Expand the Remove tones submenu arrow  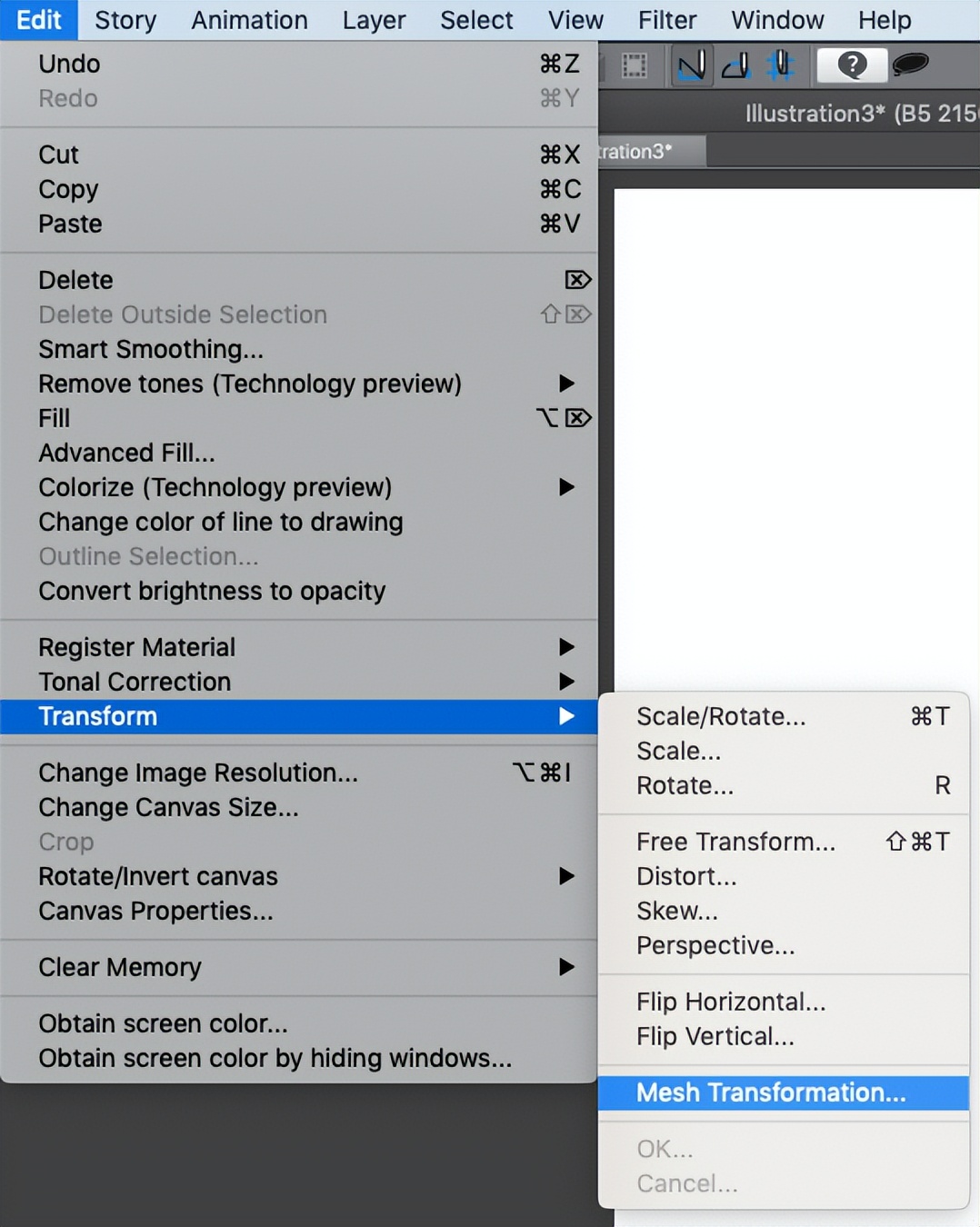(566, 384)
